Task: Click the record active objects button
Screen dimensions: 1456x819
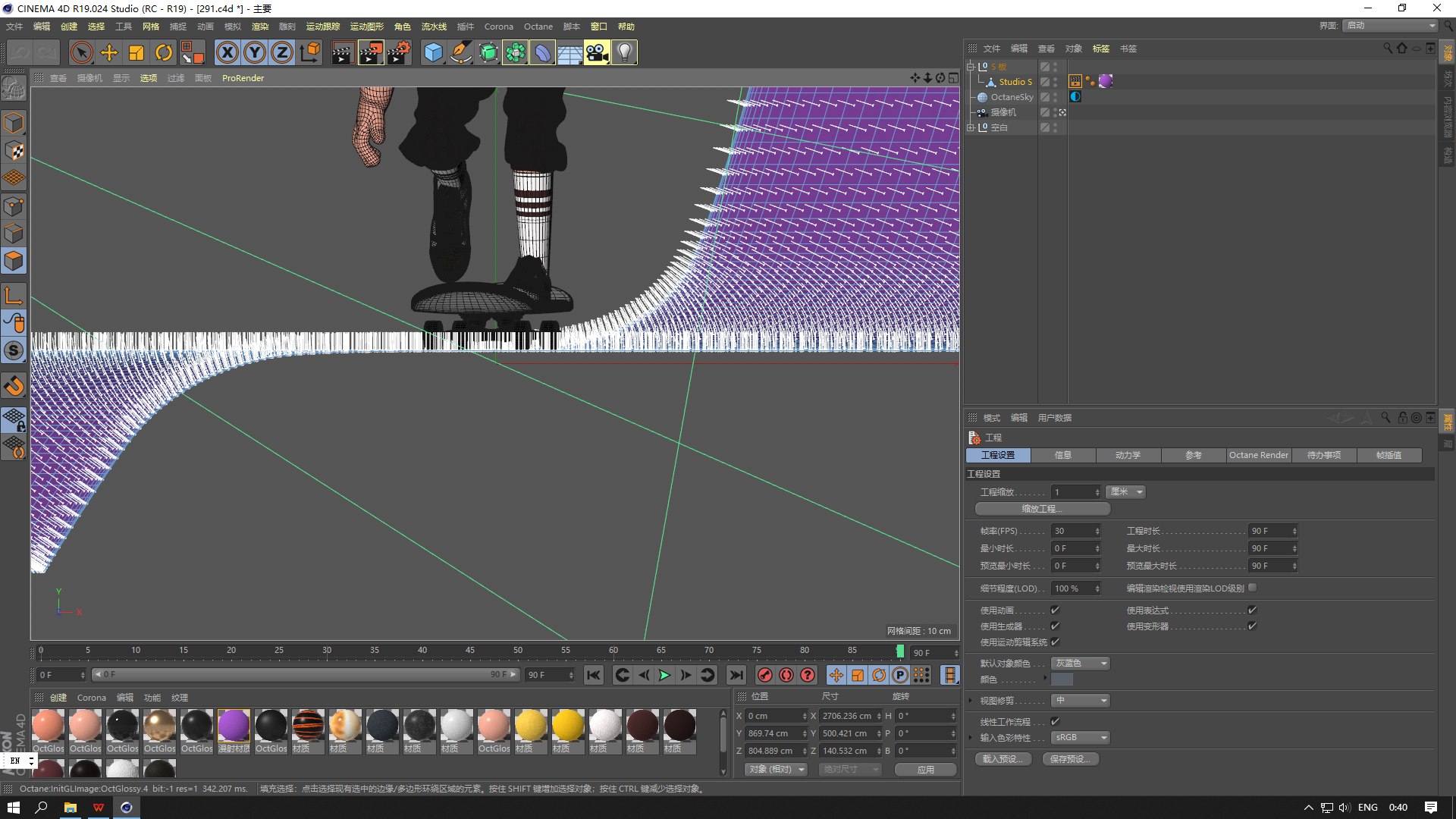Action: [x=765, y=675]
